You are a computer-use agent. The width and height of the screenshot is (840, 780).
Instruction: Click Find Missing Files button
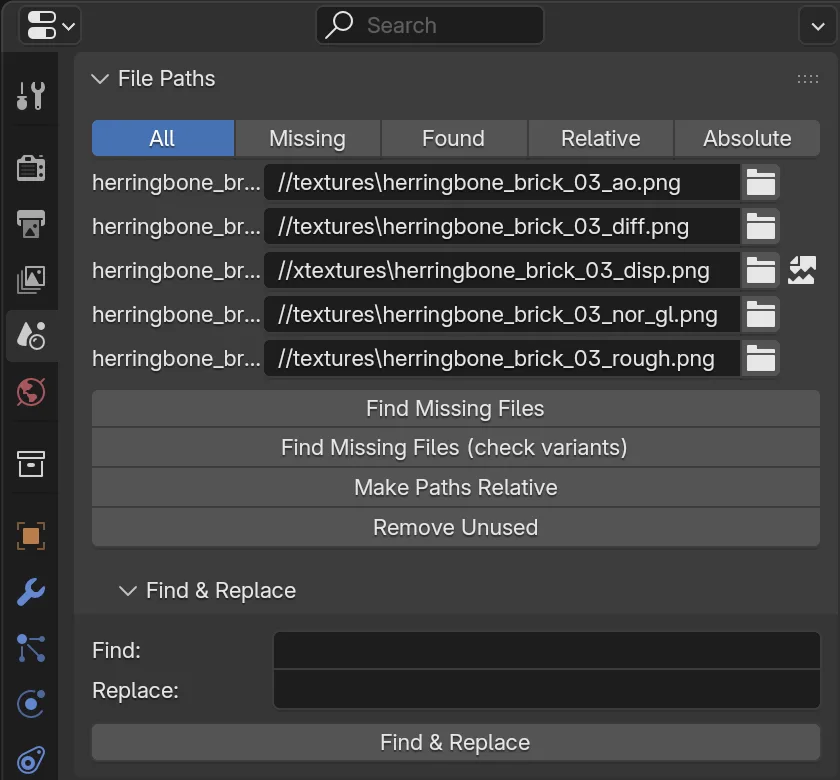[x=455, y=409]
